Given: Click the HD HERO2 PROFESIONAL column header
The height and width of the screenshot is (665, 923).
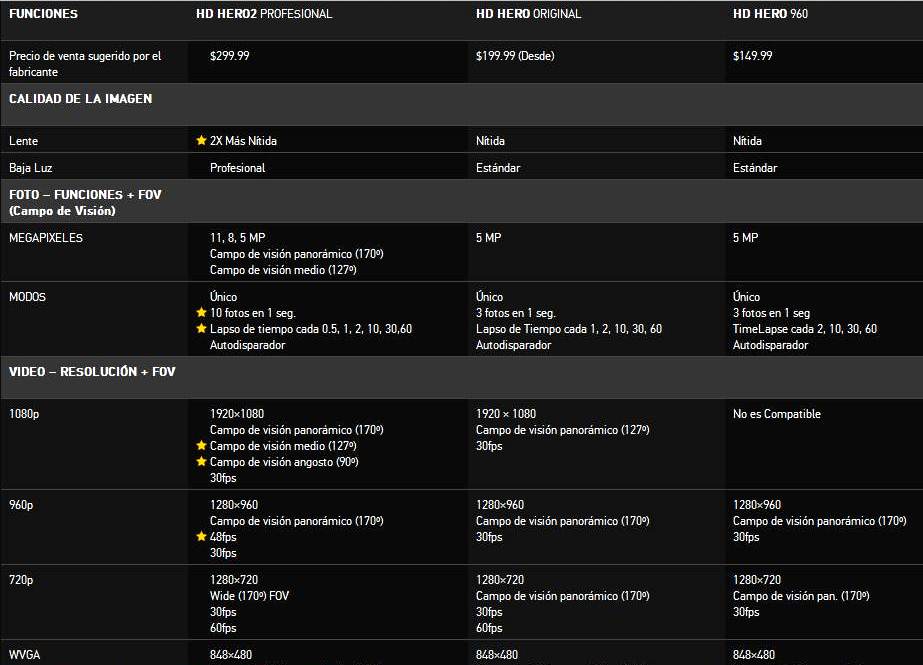Looking at the screenshot, I should point(264,14).
